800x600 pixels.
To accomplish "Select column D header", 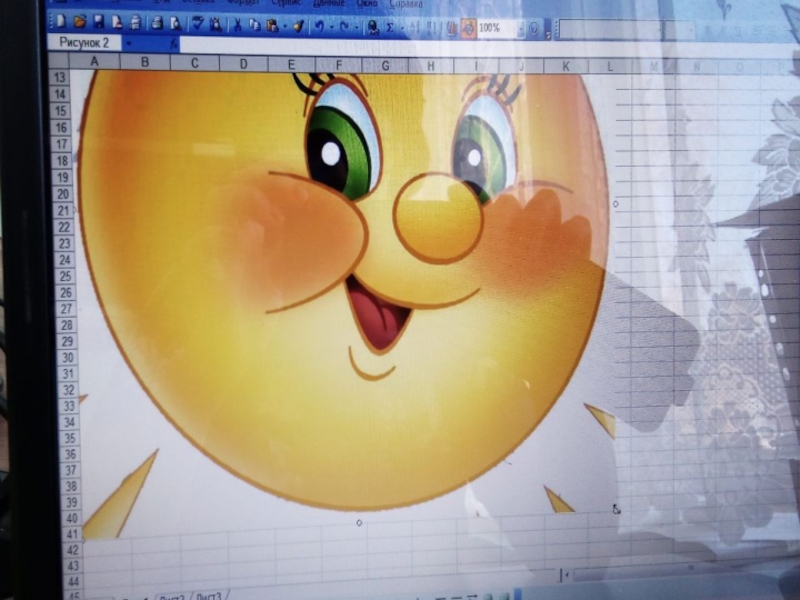I will [x=243, y=64].
